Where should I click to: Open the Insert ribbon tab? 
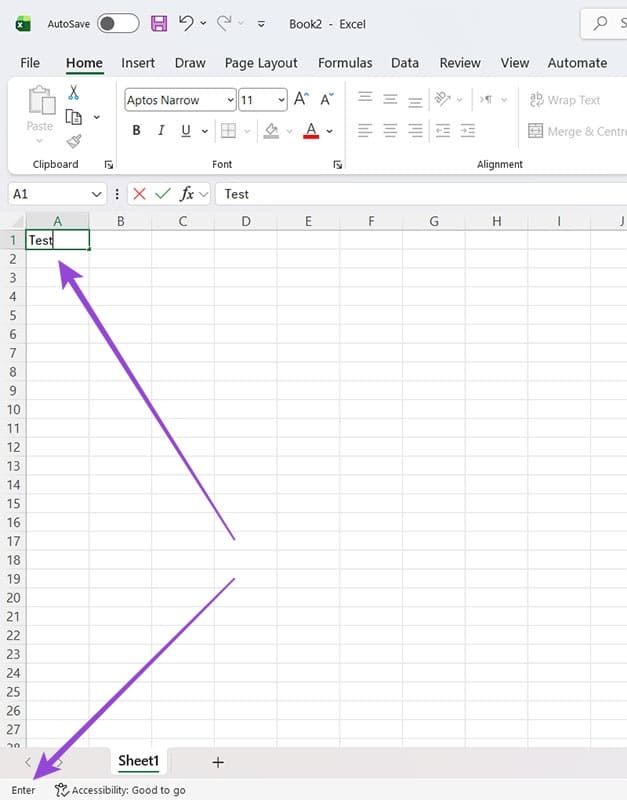pos(138,62)
